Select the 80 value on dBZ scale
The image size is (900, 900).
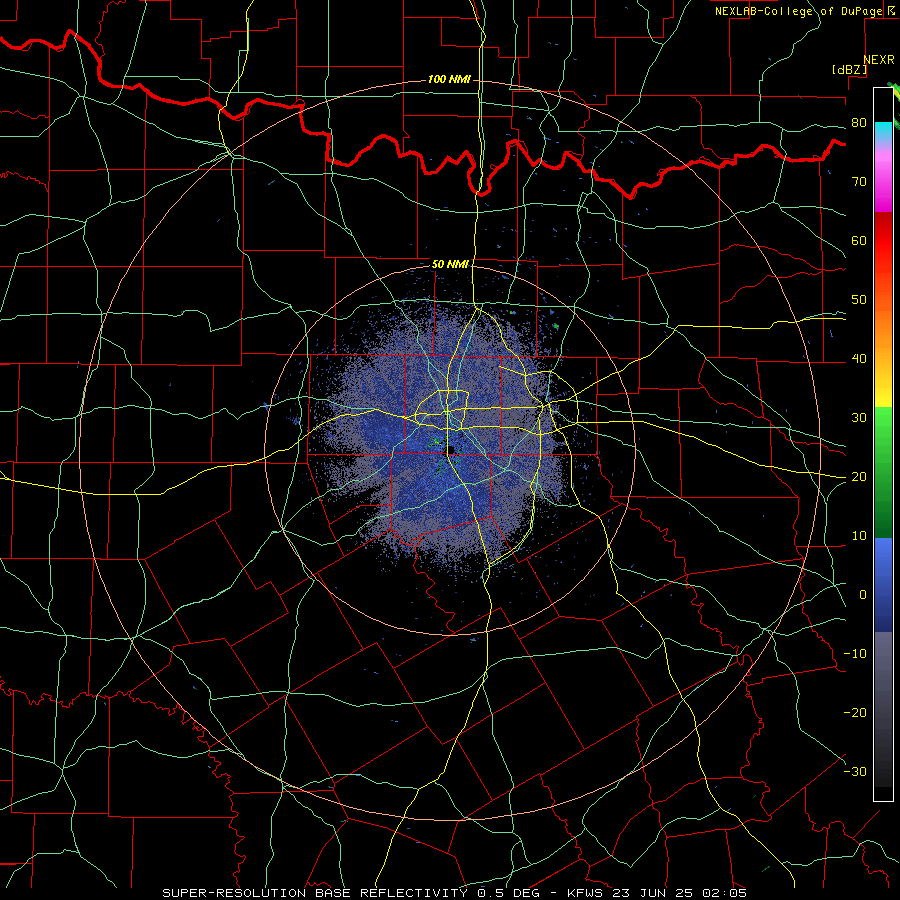[859, 123]
